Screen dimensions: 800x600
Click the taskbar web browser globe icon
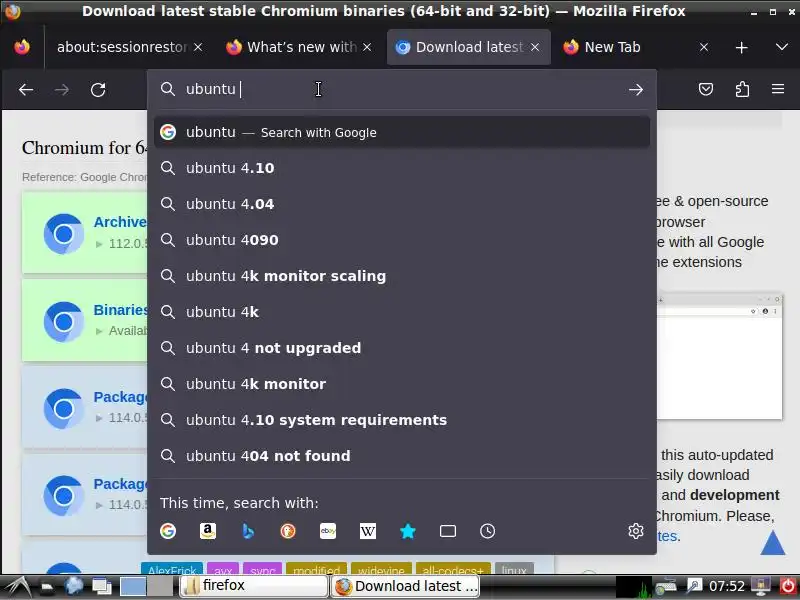pyautogui.click(x=74, y=586)
